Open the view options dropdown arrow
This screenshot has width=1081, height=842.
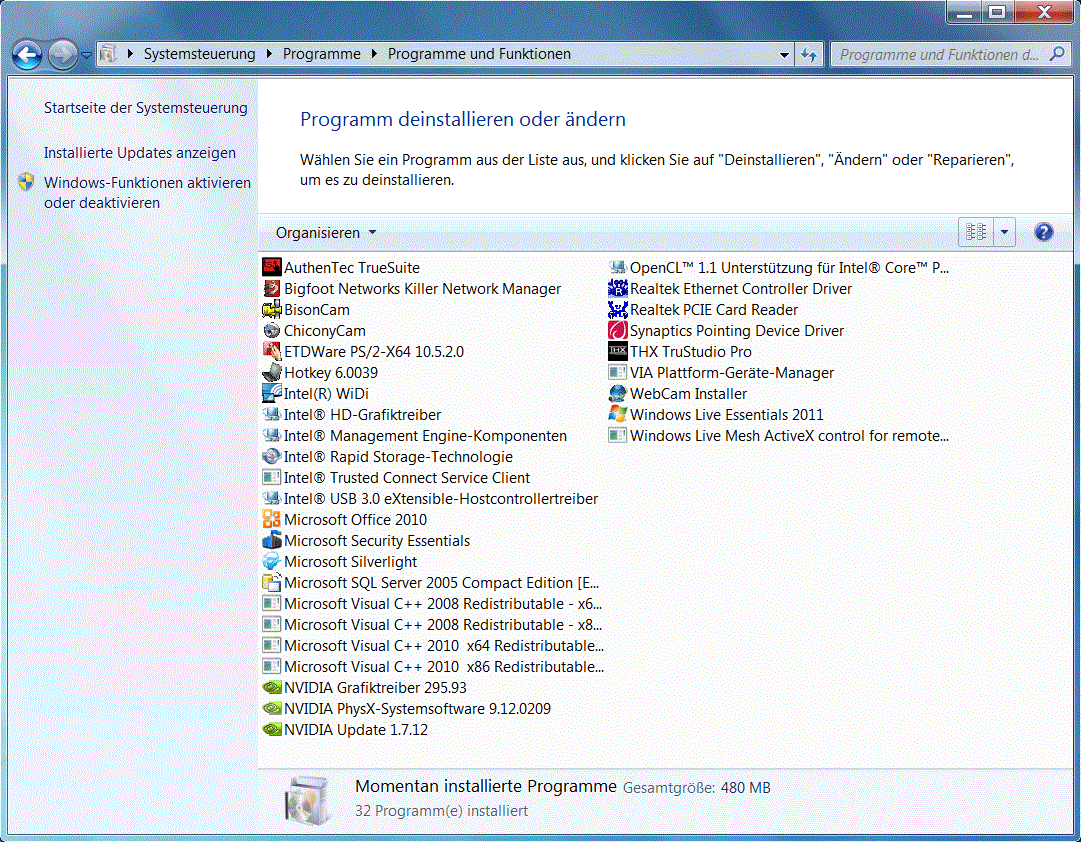[x=1004, y=232]
